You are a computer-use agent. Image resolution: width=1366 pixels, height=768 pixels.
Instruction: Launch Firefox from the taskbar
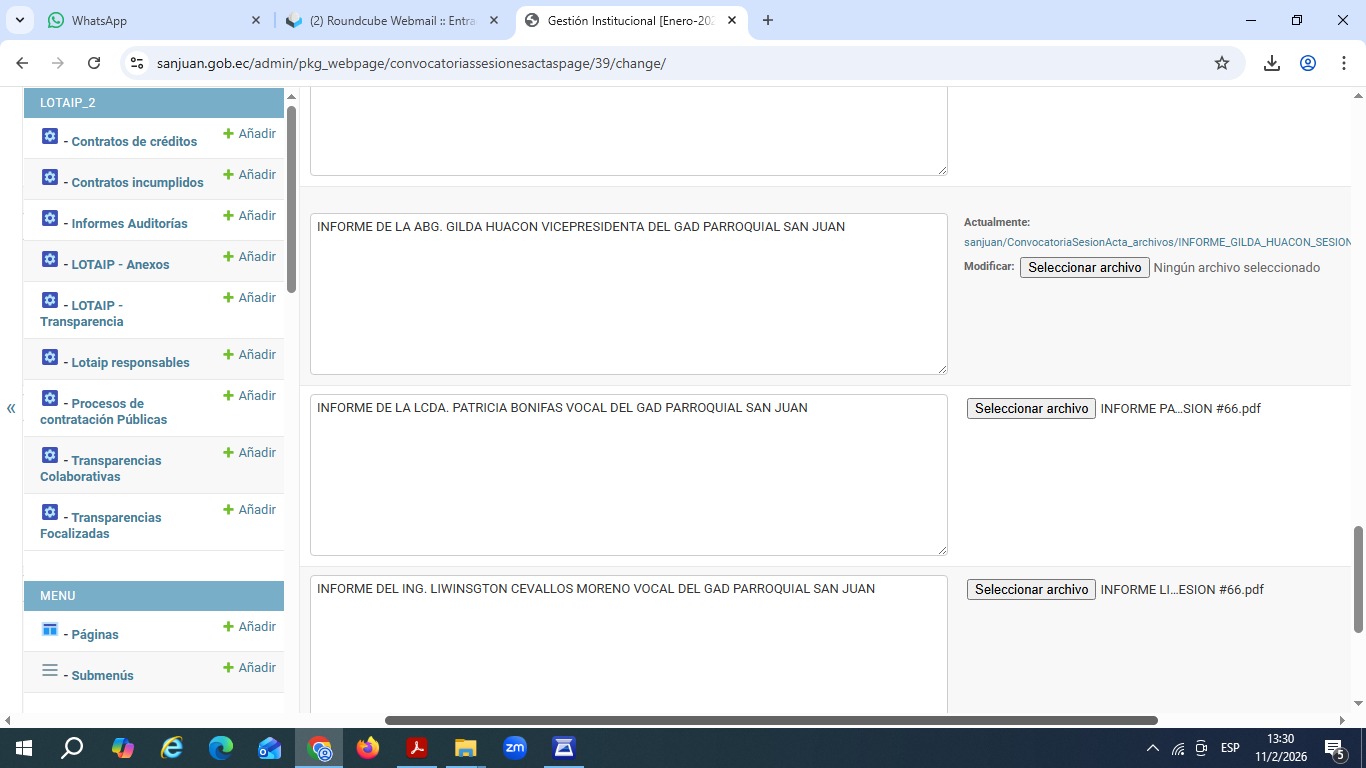coord(368,748)
